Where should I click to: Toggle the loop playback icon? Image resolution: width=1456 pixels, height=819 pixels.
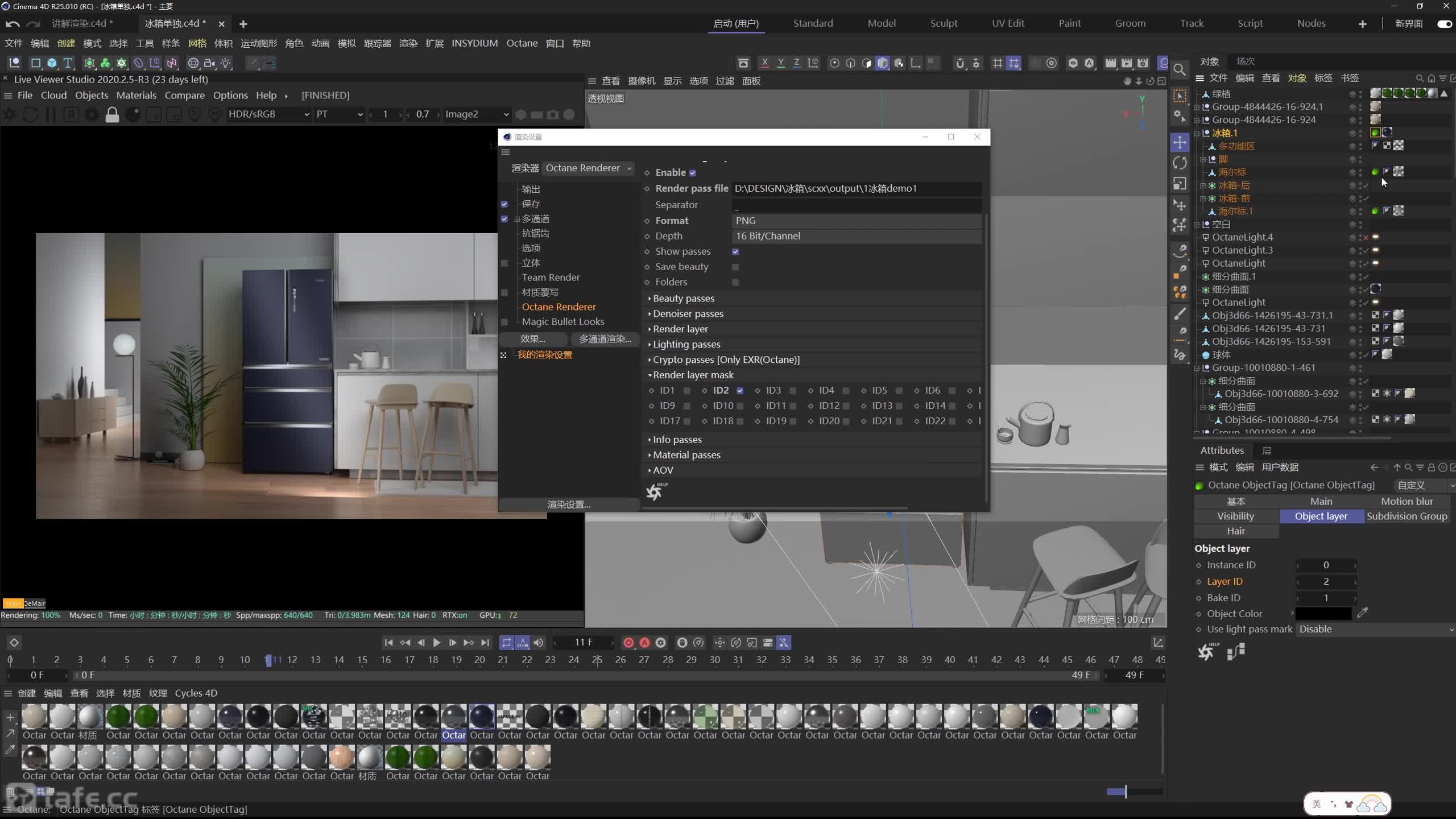[x=506, y=643]
